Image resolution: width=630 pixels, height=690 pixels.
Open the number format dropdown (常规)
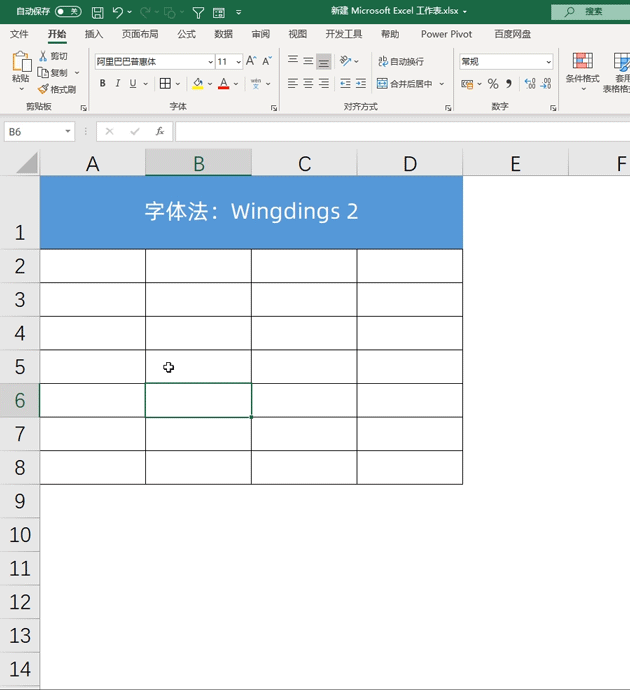(x=549, y=62)
